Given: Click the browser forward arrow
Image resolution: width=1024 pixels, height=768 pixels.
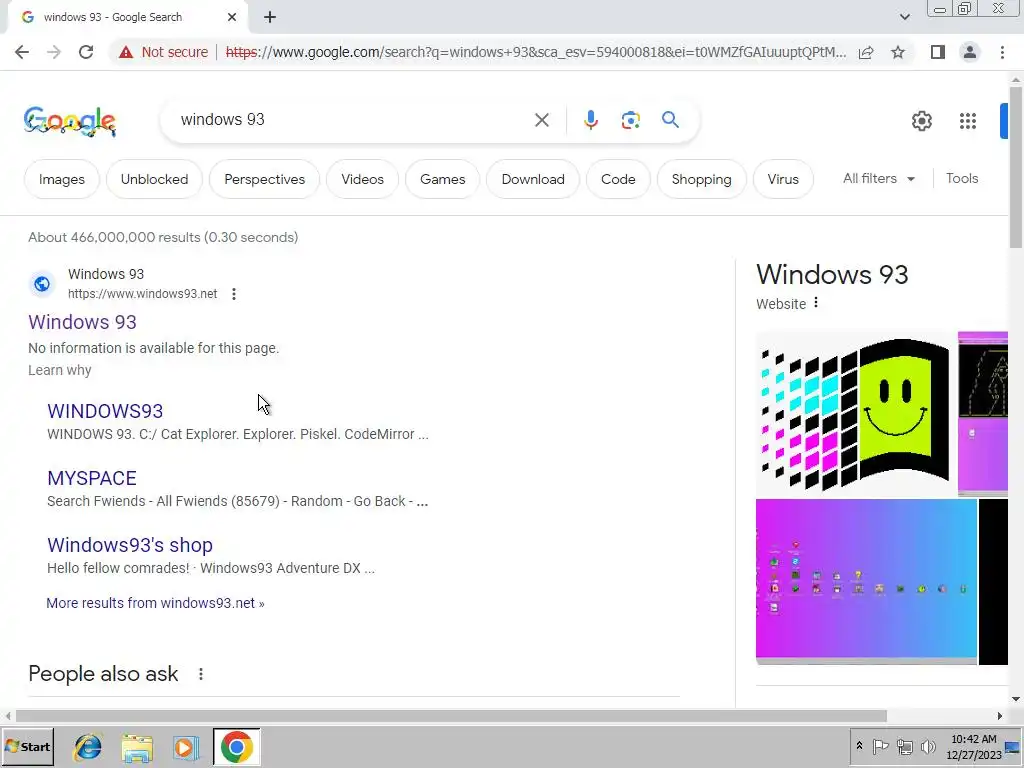Looking at the screenshot, I should coord(54,52).
